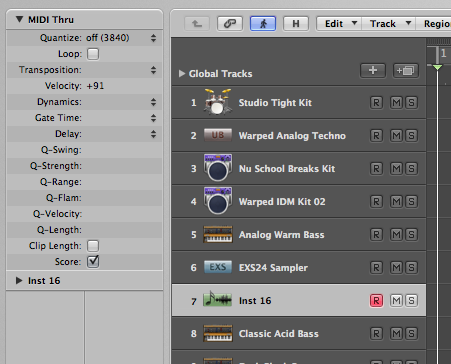Toggle the Catch playhead running-man button
The width and height of the screenshot is (451, 364).
tap(263, 24)
